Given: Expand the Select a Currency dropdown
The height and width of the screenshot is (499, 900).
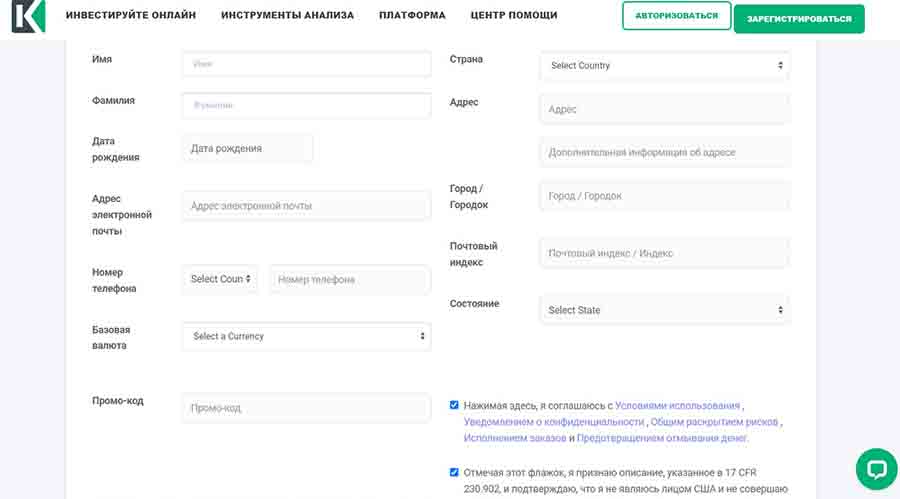Looking at the screenshot, I should click(x=306, y=336).
